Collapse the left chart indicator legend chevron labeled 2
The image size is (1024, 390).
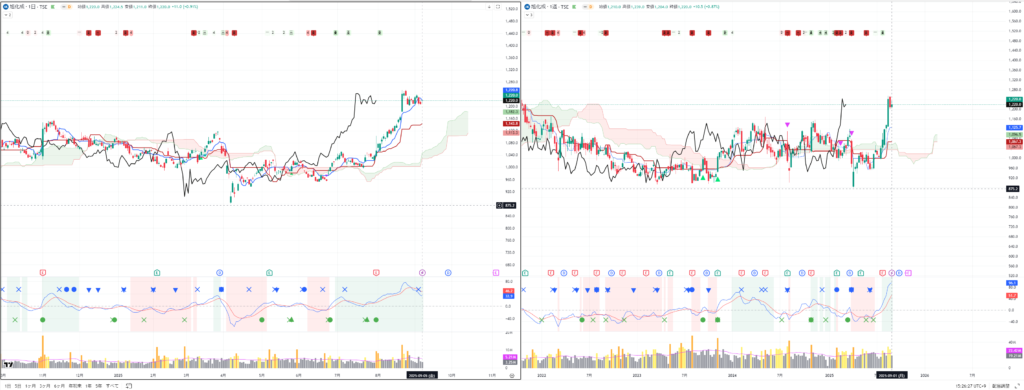(x=7, y=14)
